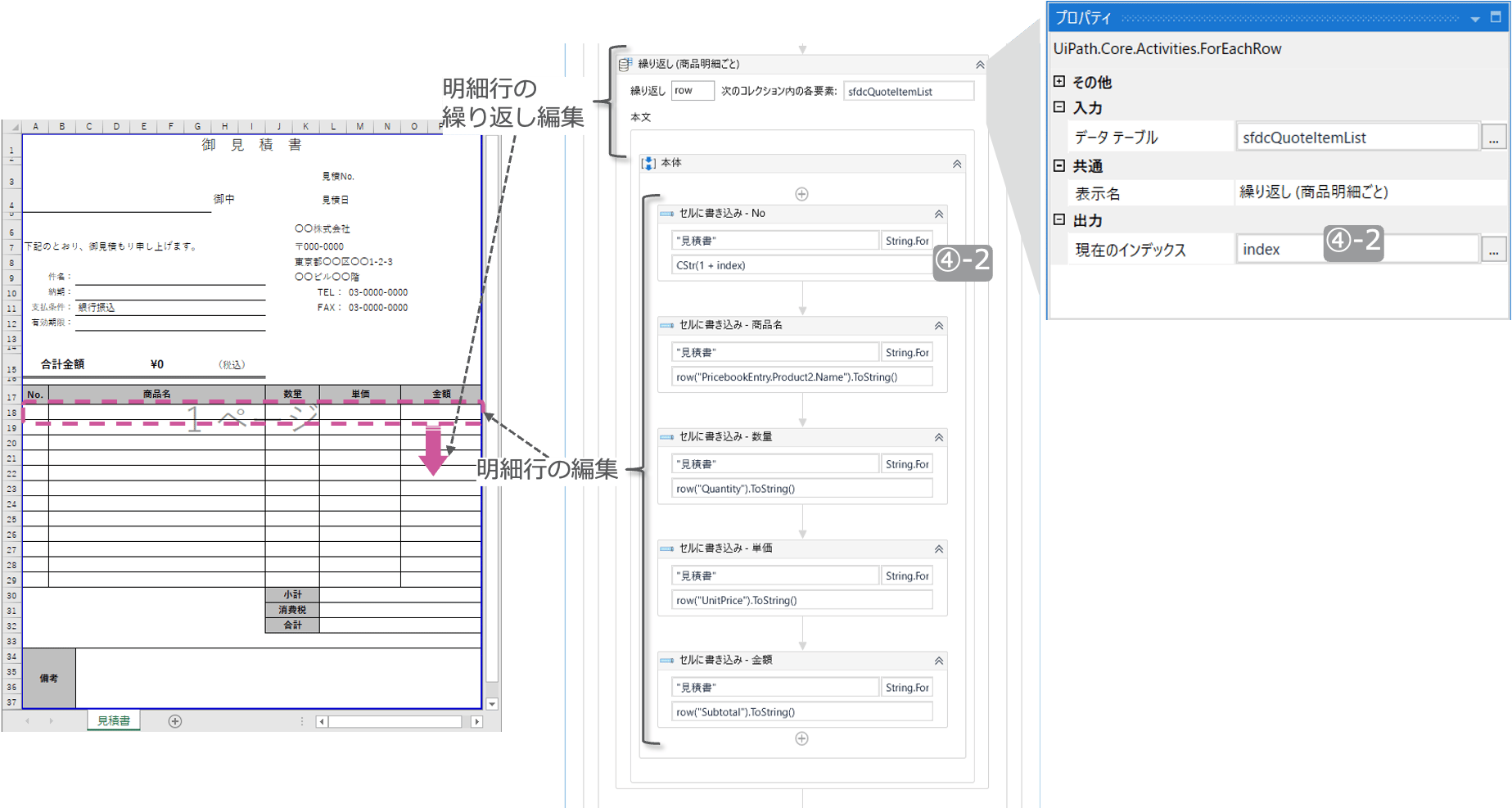Collapse the 出力 property group
The height and width of the screenshot is (808, 1512).
(1059, 219)
